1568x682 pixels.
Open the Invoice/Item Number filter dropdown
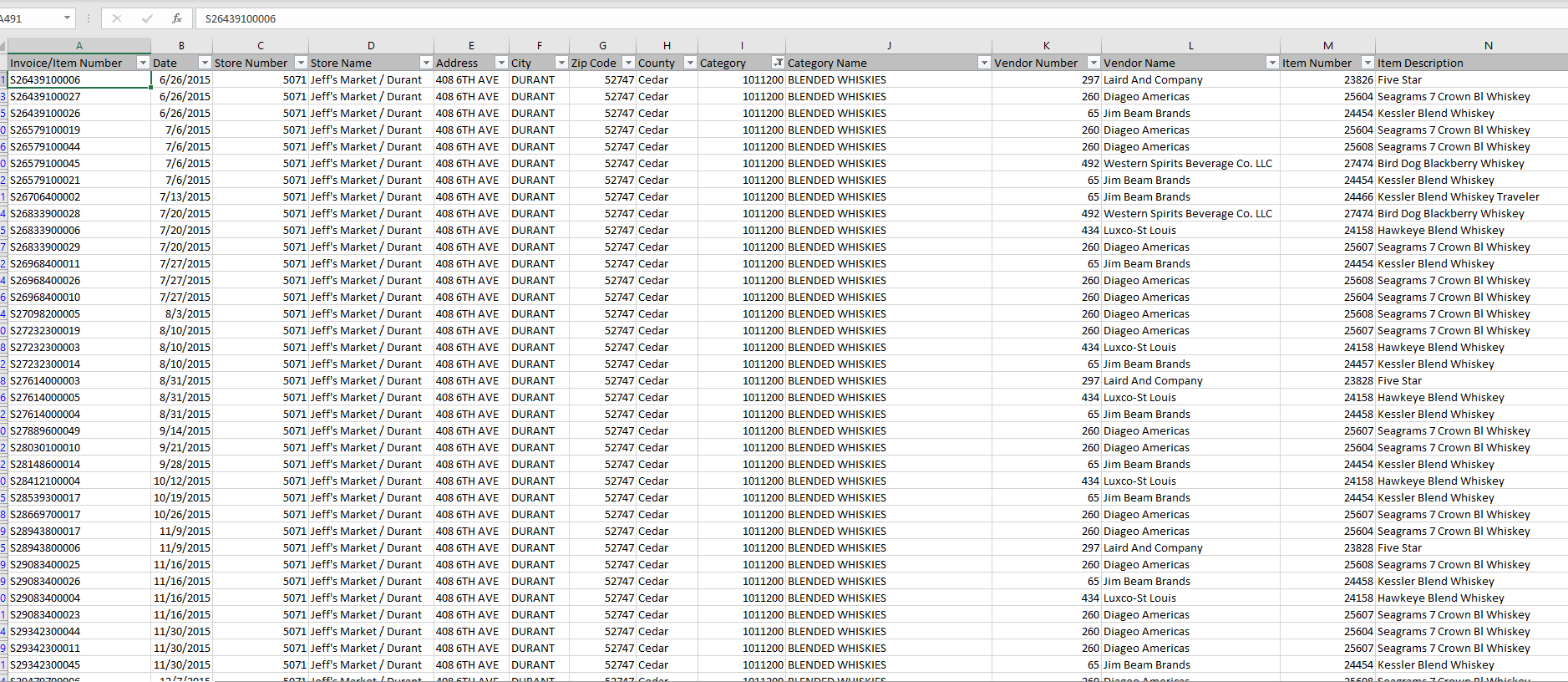[x=143, y=63]
